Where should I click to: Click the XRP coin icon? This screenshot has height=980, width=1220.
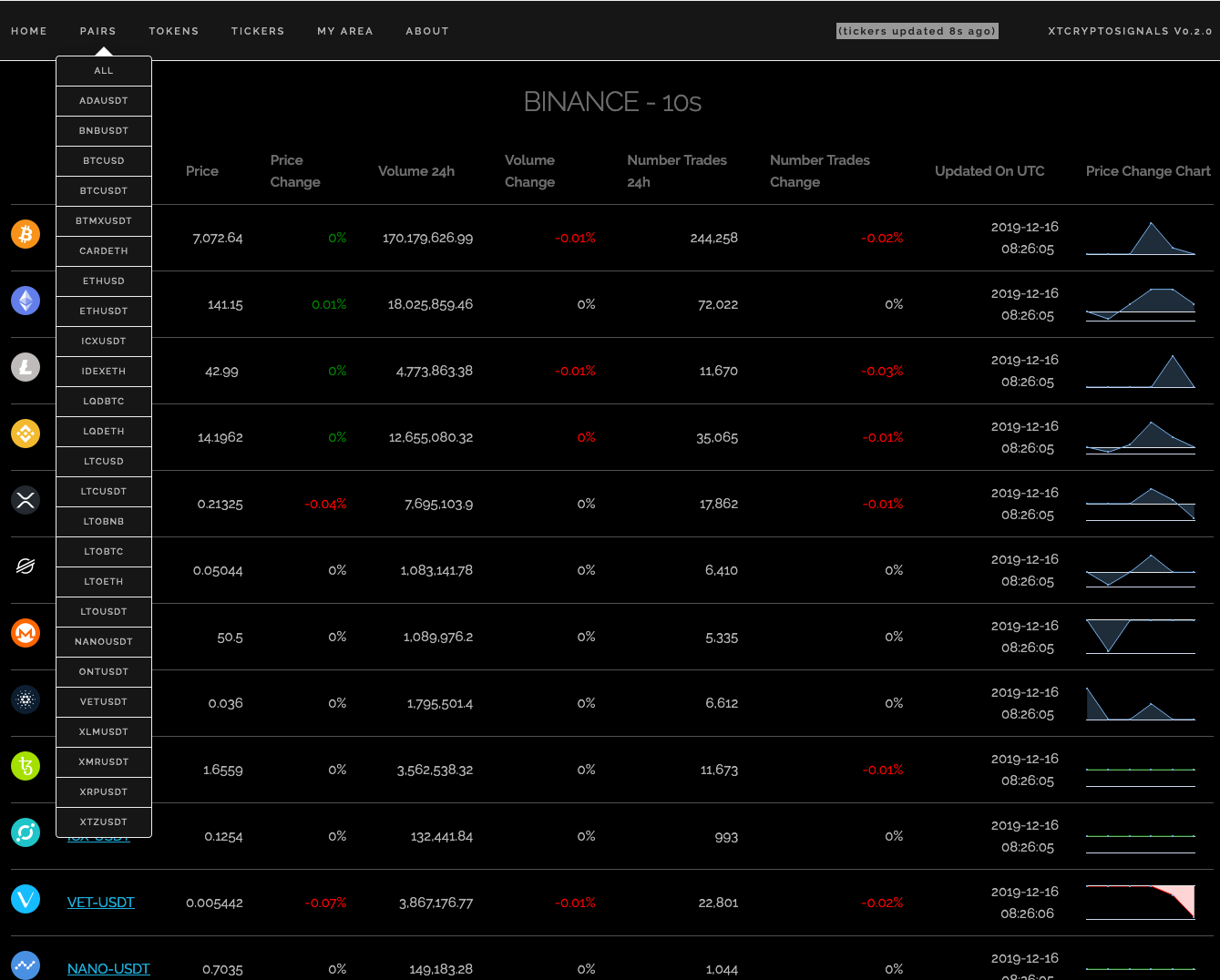point(26,500)
